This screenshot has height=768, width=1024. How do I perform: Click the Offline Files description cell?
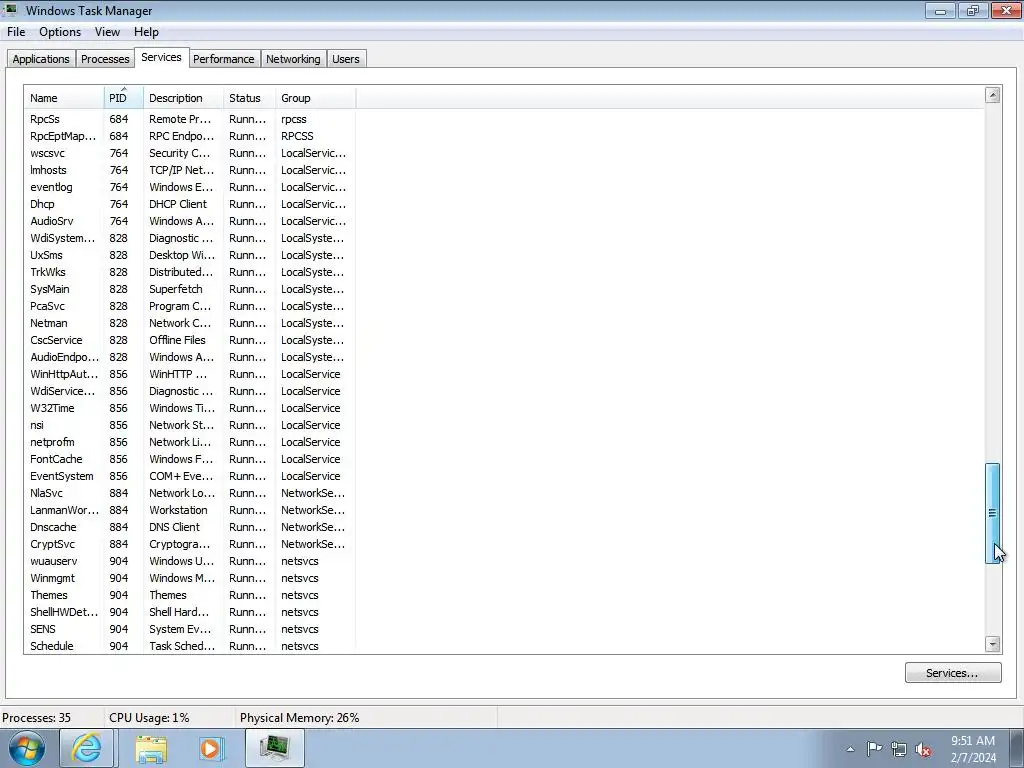click(x=177, y=340)
